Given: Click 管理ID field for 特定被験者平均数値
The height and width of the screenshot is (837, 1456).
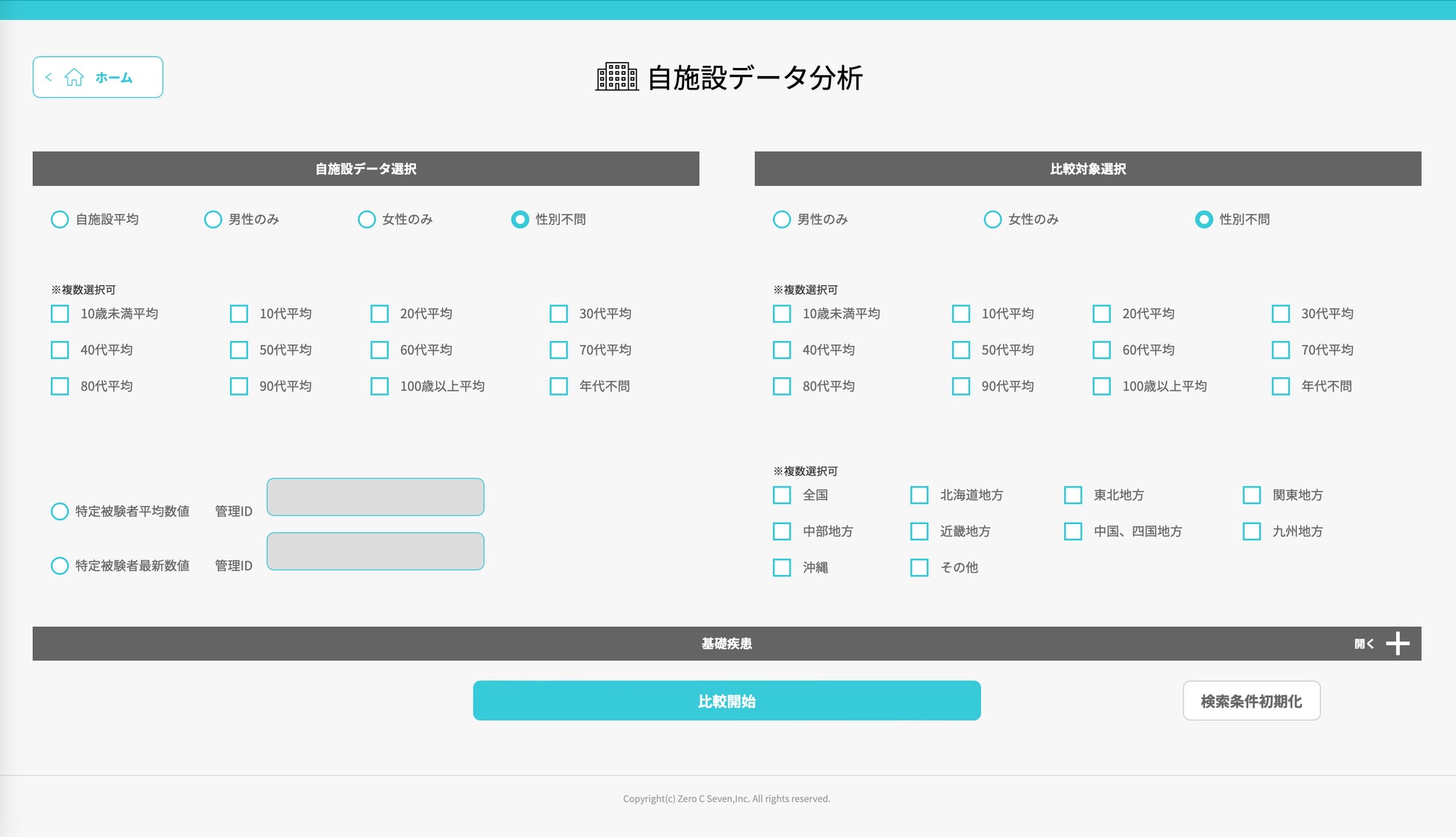Looking at the screenshot, I should 375,497.
